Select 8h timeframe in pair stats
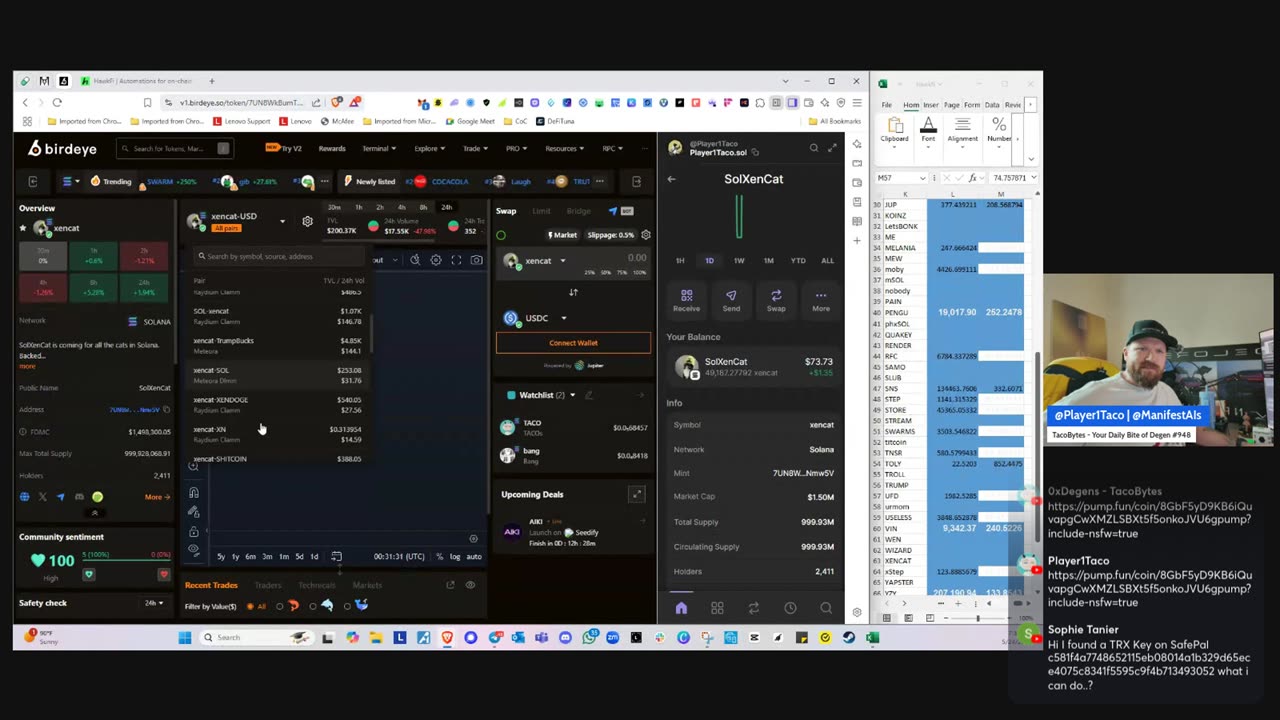Image resolution: width=1280 pixels, height=720 pixels. [423, 207]
